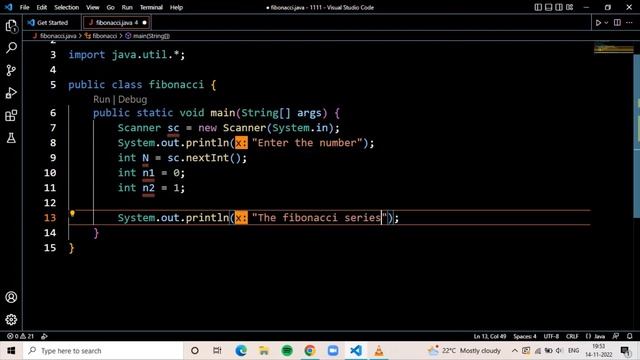Screen dimensions: 640x360
Task: Open the Manage gear icon
Action: [11, 319]
